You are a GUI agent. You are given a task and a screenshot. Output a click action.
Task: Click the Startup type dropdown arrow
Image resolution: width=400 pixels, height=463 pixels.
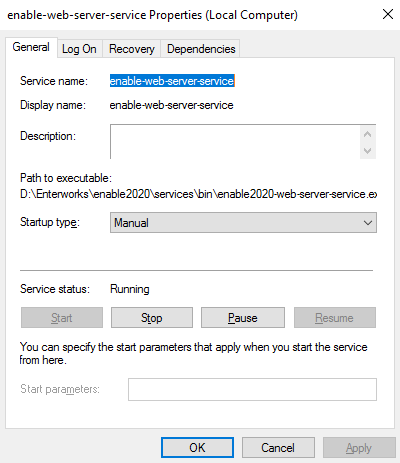click(368, 222)
